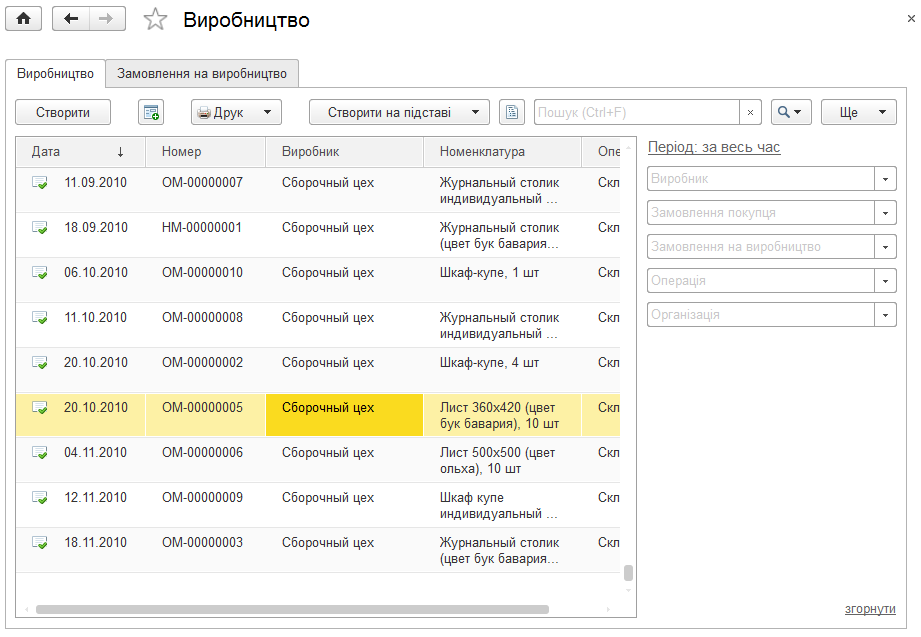Click posted-document icon for row ОМ-00000008
This screenshot has height=637, width=921.
pyautogui.click(x=39, y=318)
